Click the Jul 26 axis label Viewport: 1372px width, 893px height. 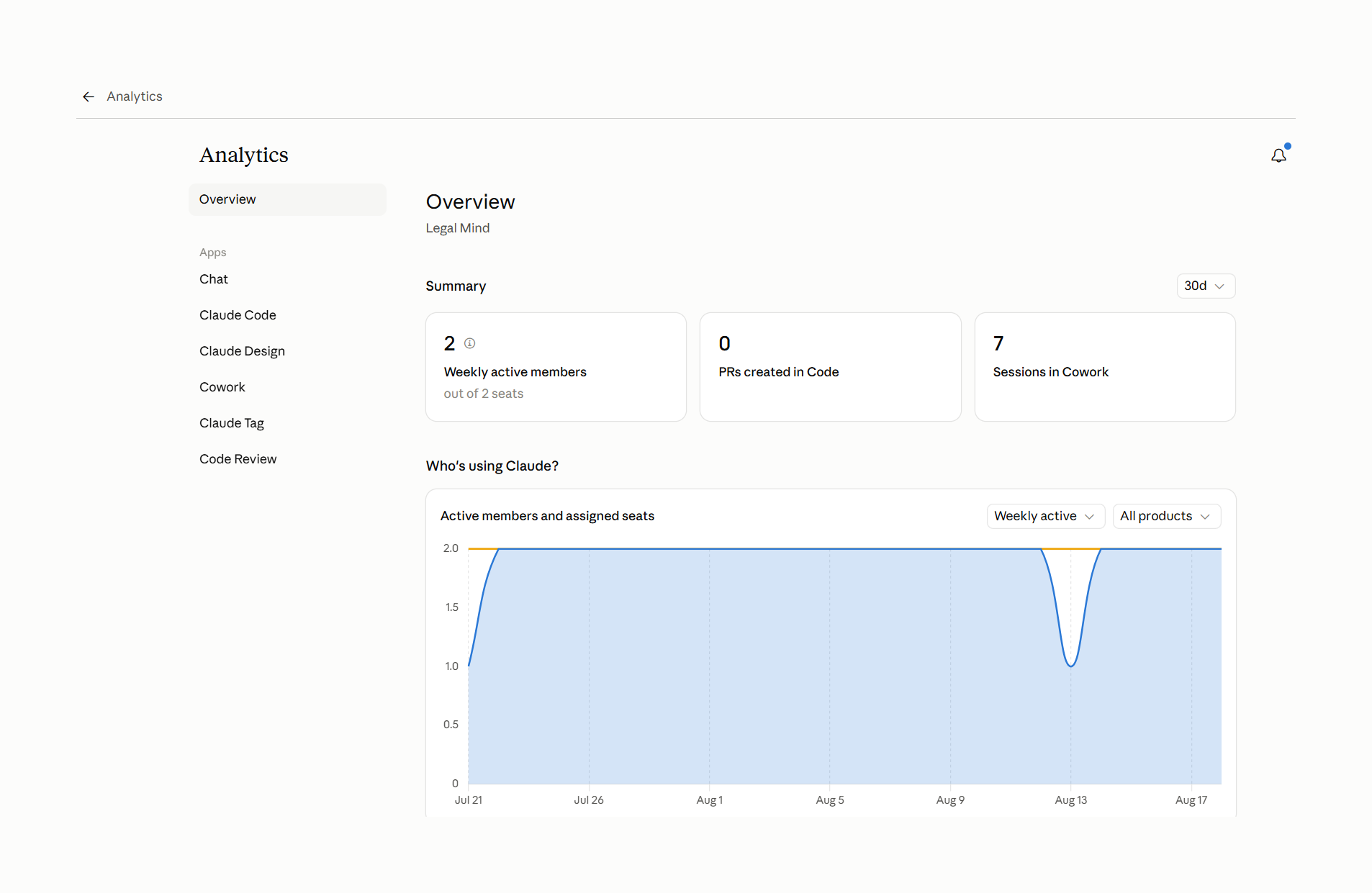tap(589, 800)
